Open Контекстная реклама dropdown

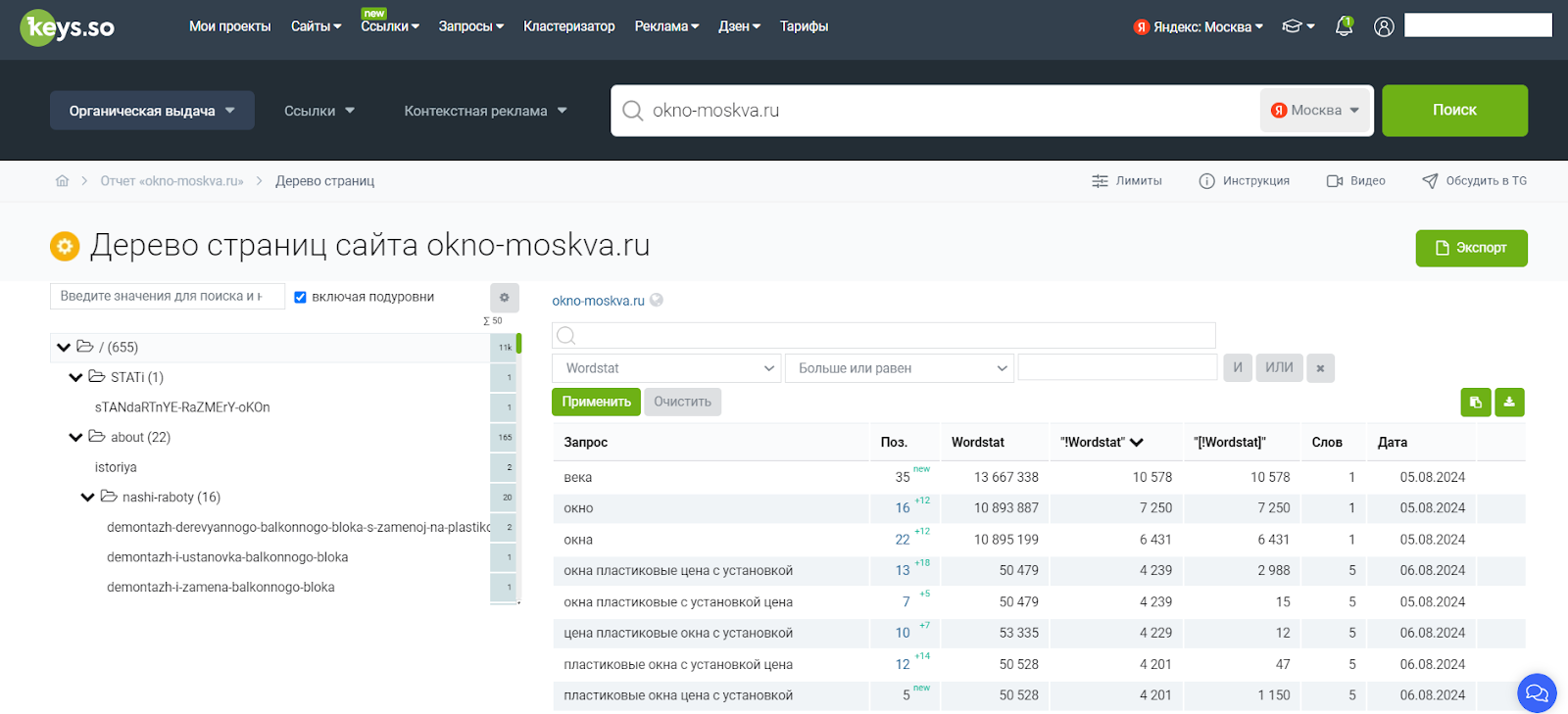(485, 111)
